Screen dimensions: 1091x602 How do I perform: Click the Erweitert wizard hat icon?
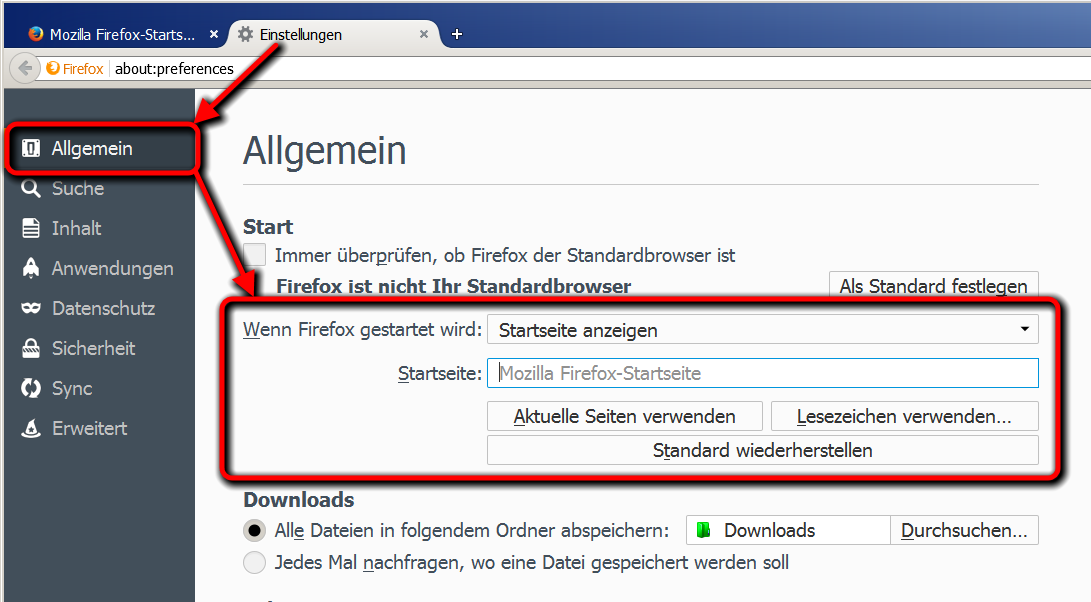click(x=31, y=429)
